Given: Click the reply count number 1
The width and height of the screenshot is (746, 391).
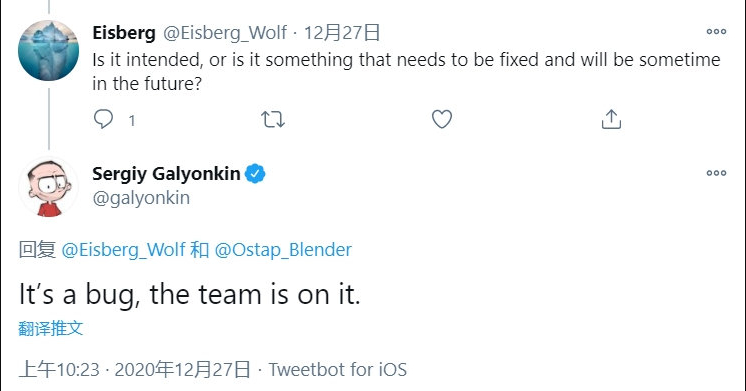Looking at the screenshot, I should point(132,120).
